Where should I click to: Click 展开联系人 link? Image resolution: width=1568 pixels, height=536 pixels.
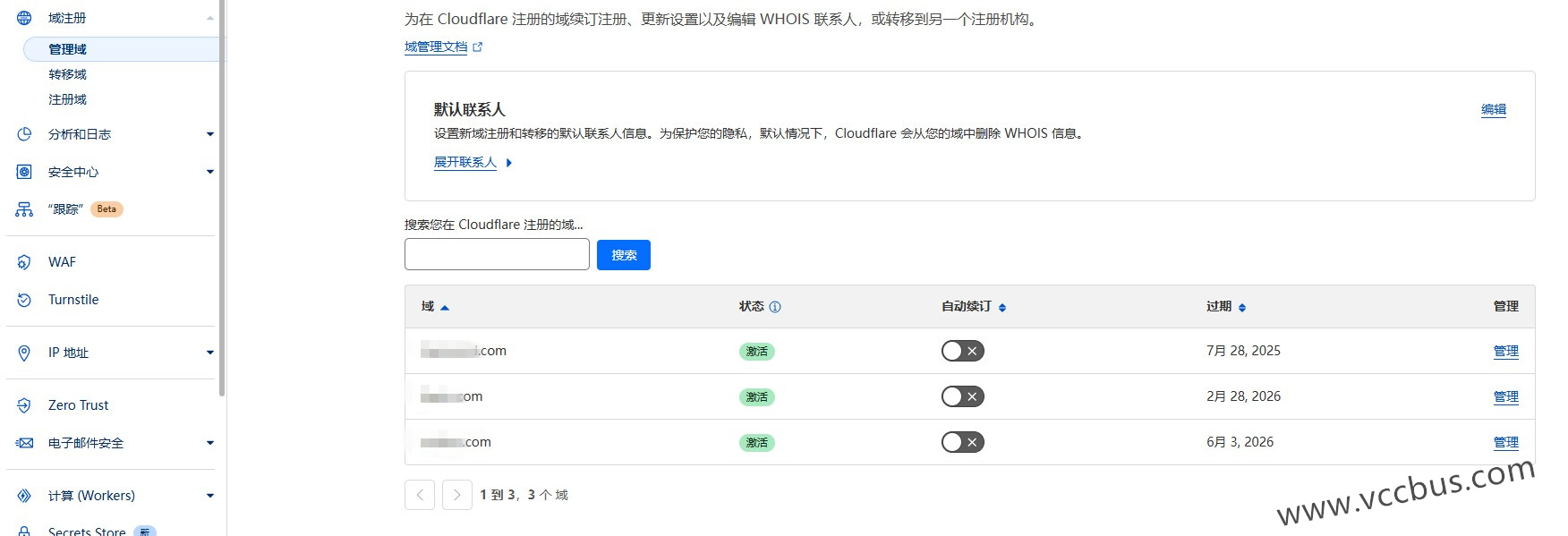tap(465, 162)
